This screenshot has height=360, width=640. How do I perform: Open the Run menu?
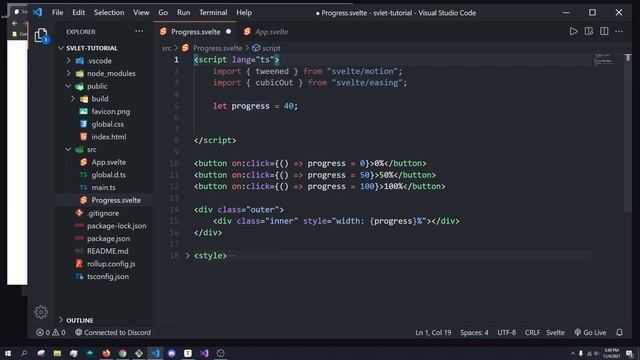coord(183,13)
